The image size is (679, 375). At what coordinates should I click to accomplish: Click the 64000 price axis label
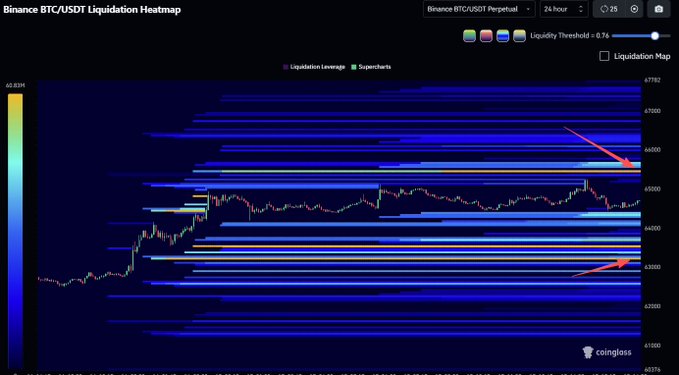tap(652, 228)
